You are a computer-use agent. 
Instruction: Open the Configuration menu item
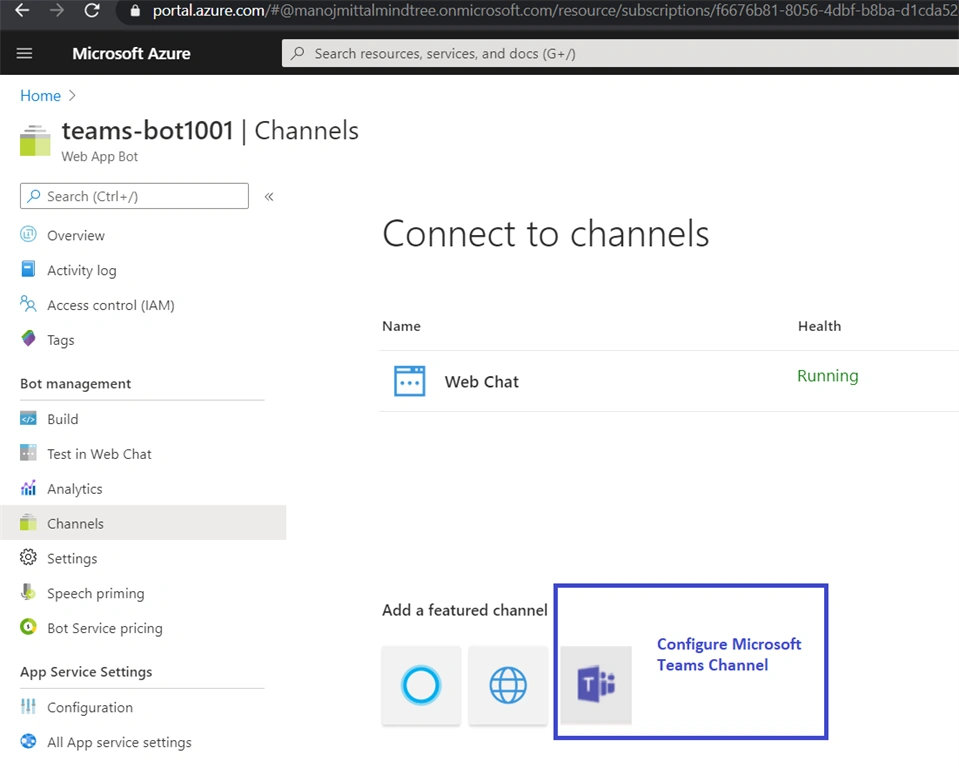[90, 707]
